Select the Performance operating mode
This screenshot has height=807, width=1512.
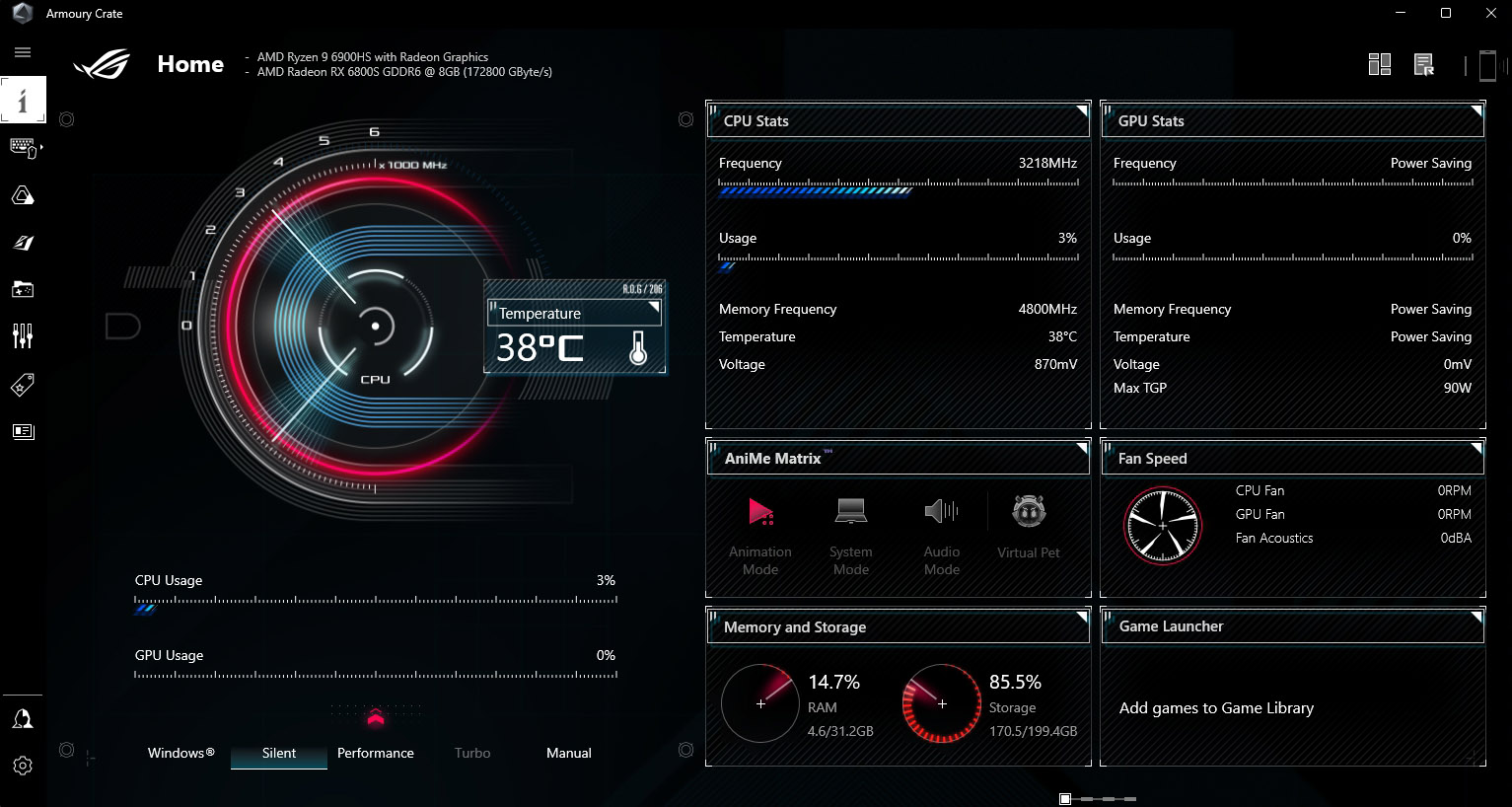coord(376,753)
